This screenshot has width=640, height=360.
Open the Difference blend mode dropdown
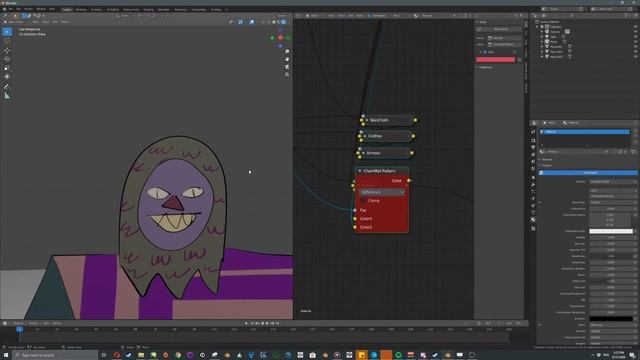pos(382,192)
